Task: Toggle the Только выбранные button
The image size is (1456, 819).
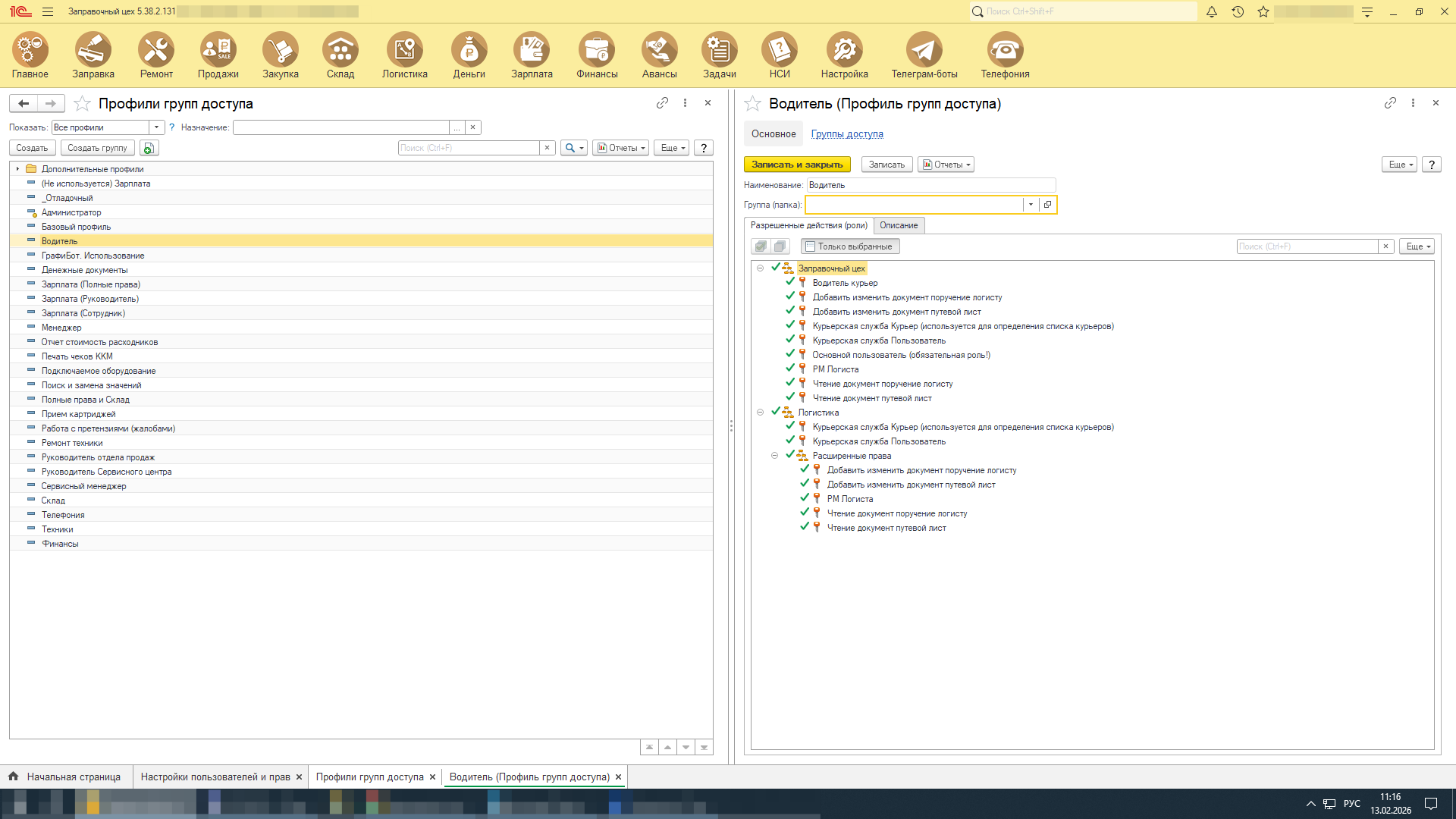Action: click(x=849, y=246)
